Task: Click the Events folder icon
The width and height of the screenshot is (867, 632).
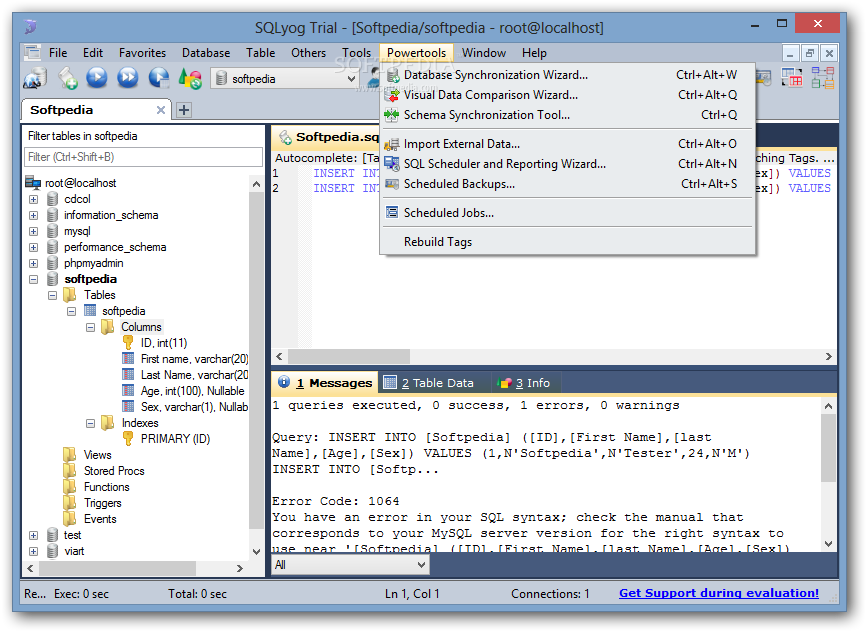Action: (70, 519)
